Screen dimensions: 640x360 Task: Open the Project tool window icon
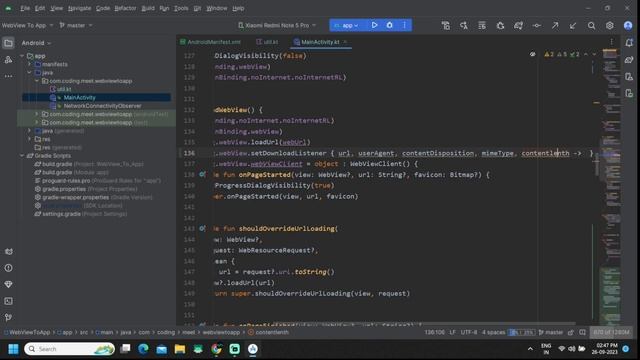point(8,43)
